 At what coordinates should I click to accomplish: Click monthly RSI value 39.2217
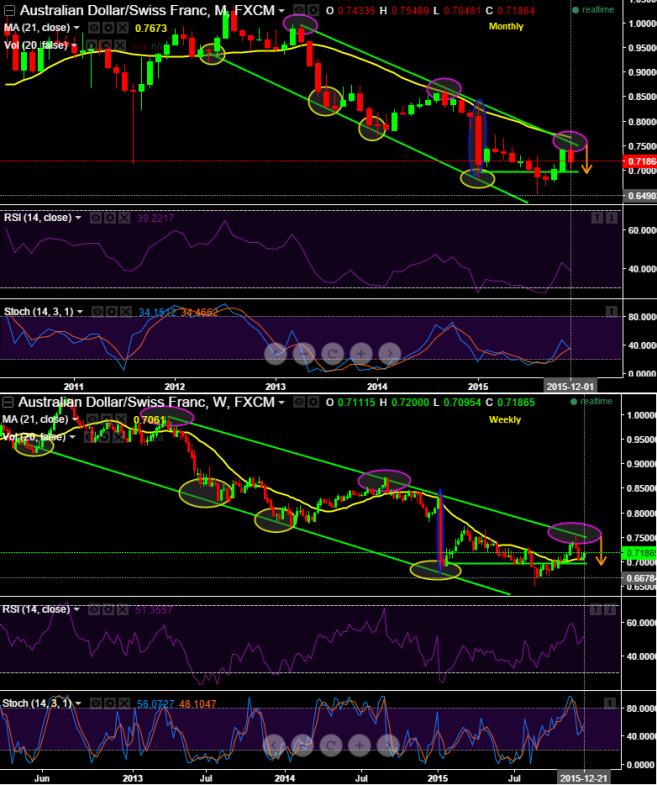click(x=155, y=218)
